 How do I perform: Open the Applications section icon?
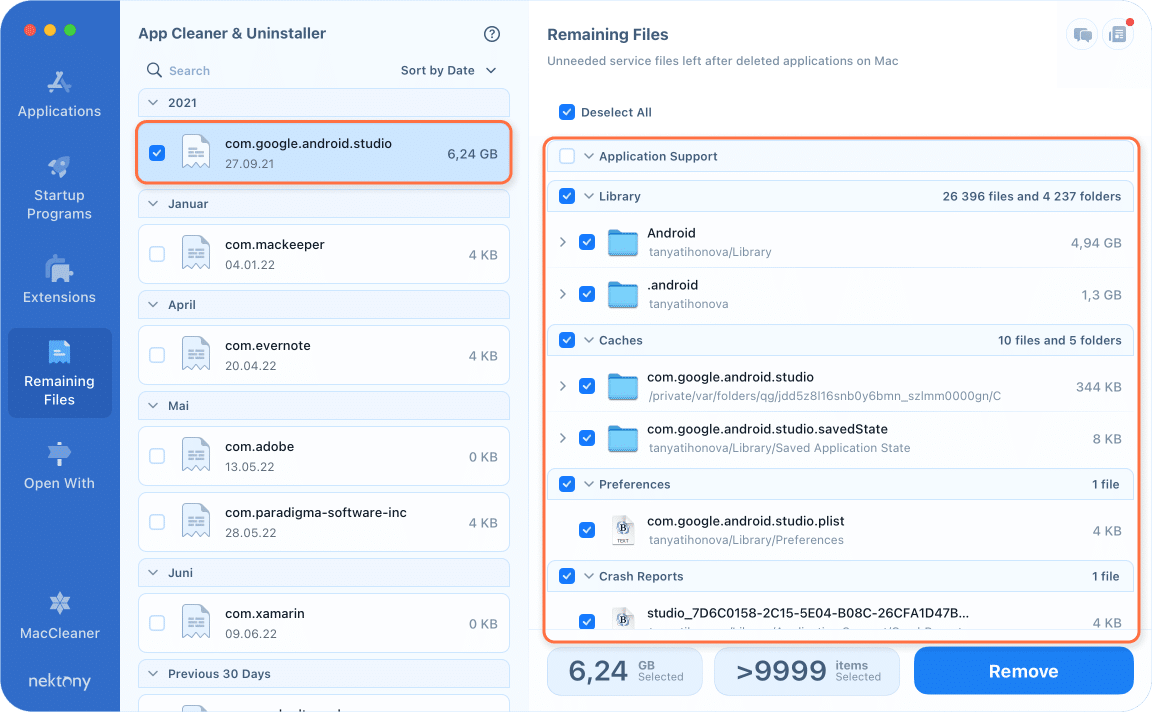[59, 82]
